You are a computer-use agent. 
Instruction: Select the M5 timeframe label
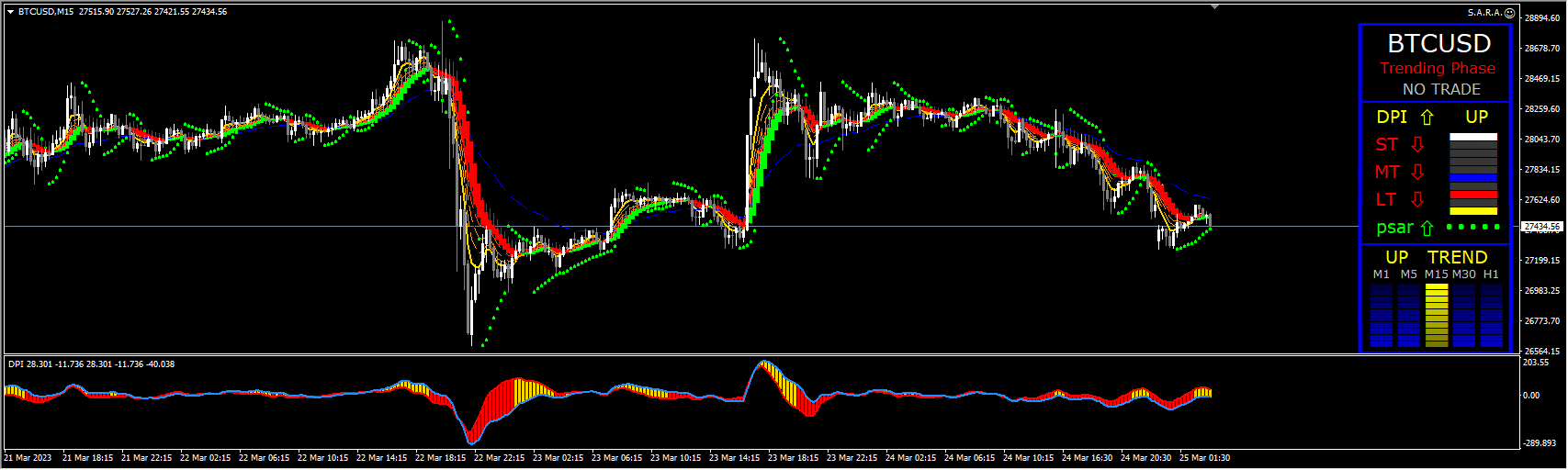1409,274
